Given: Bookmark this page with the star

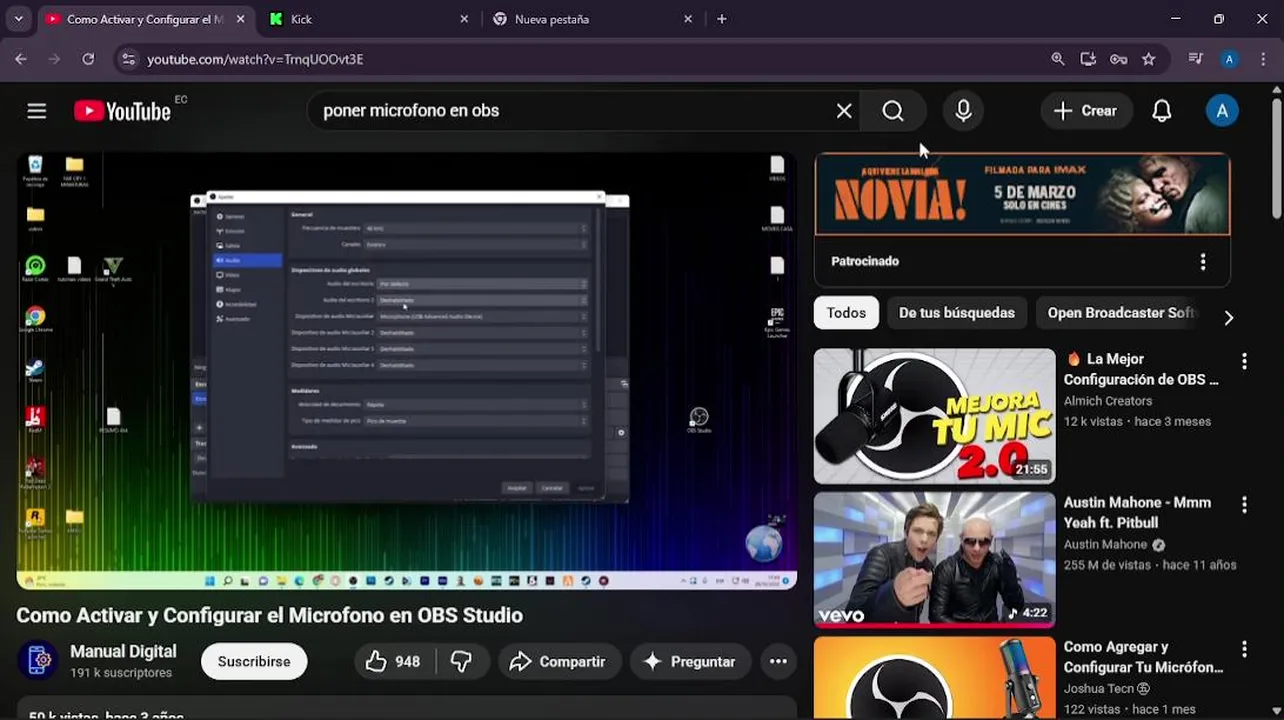Looking at the screenshot, I should 1148,59.
